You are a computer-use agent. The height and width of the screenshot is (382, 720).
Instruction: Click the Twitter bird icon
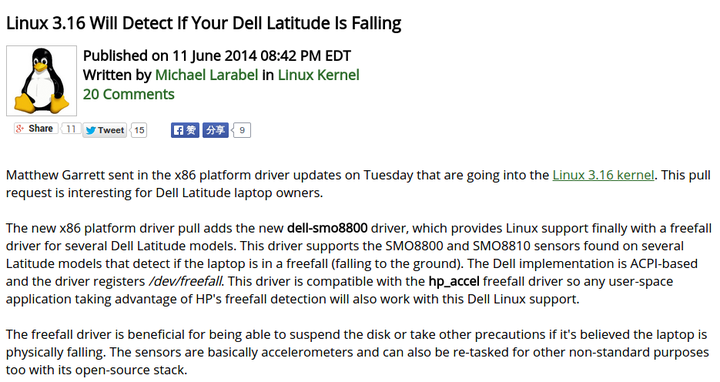point(90,130)
